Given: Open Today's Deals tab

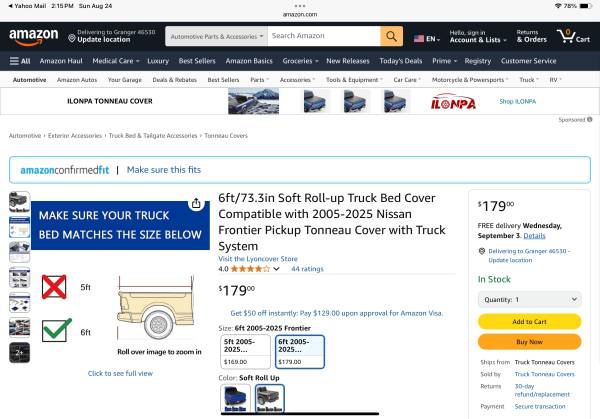Looking at the screenshot, I should point(400,61).
